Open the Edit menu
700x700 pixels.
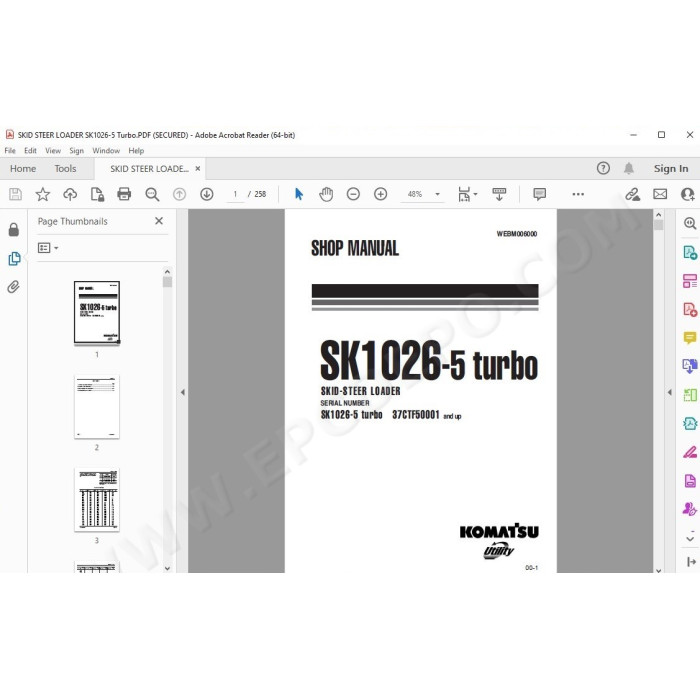pos(30,151)
